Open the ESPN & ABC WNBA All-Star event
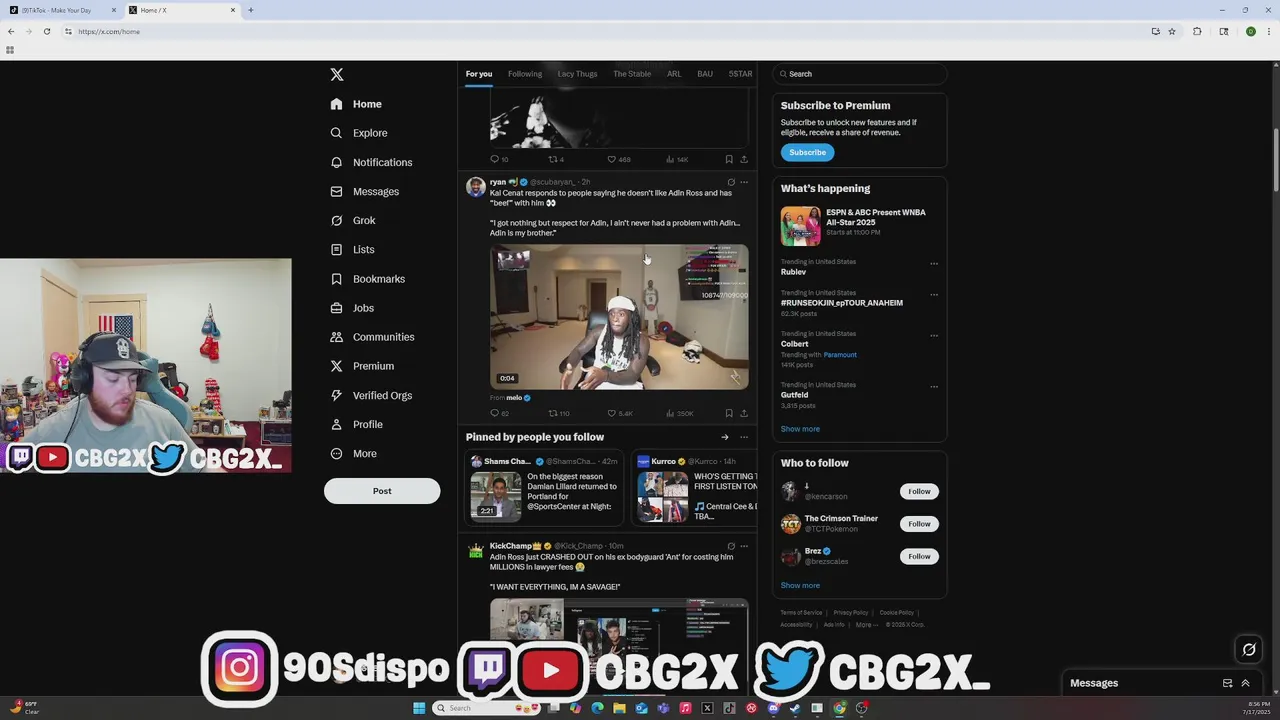Image resolution: width=1280 pixels, height=720 pixels. tap(860, 226)
